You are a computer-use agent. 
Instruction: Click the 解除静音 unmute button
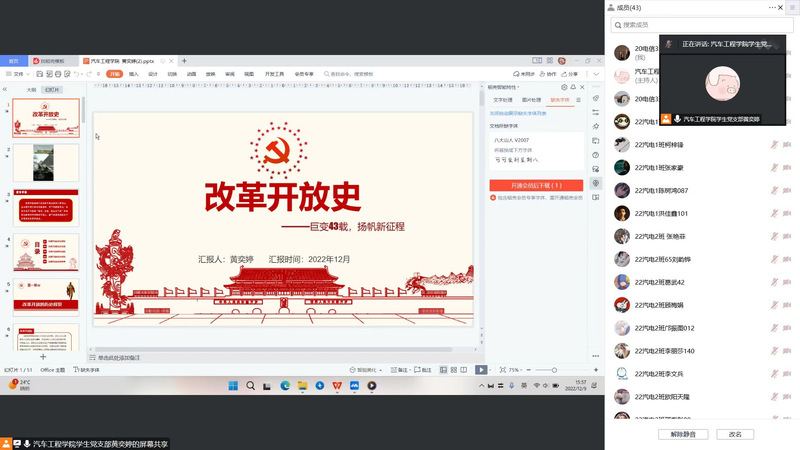[689, 434]
